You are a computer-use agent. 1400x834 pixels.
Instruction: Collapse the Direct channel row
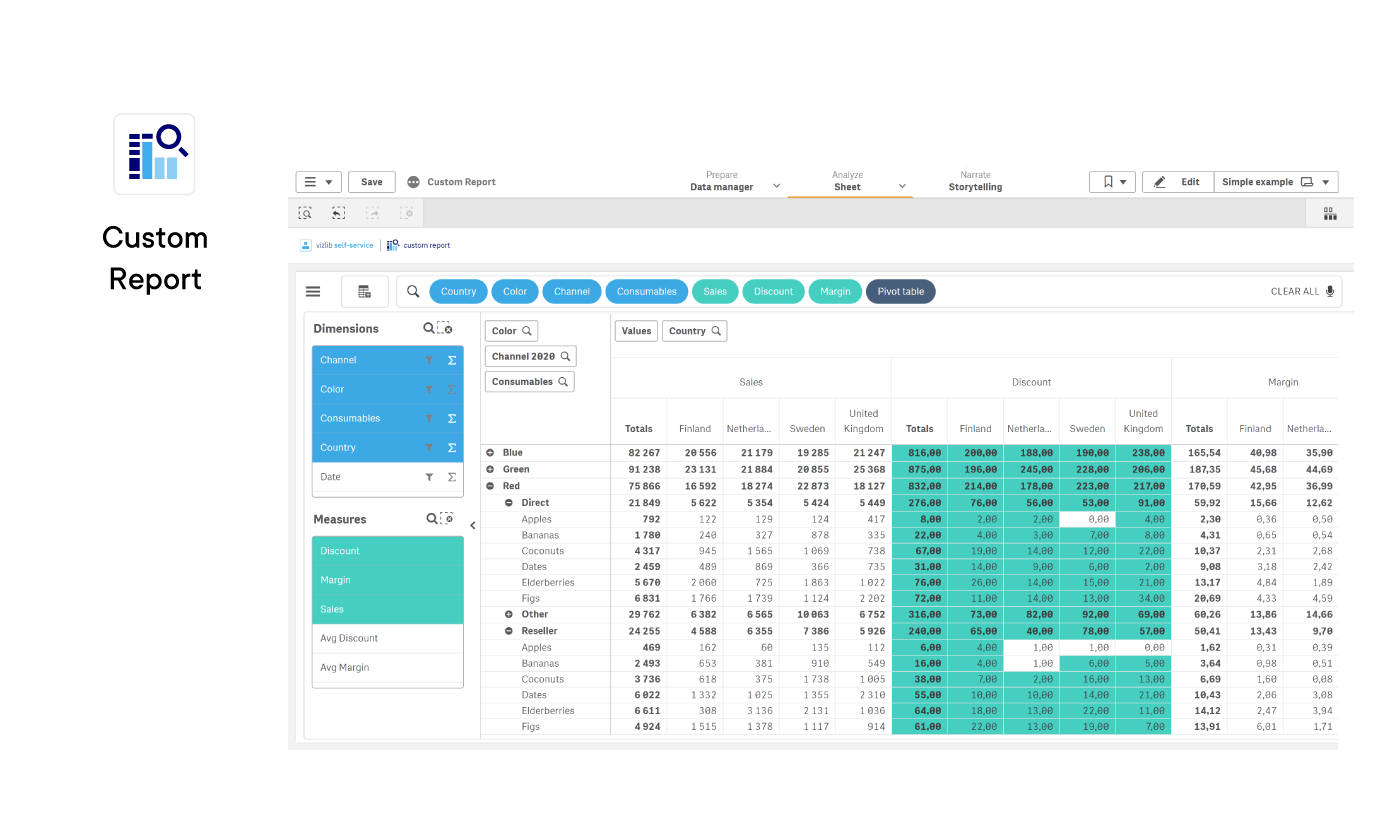click(509, 503)
